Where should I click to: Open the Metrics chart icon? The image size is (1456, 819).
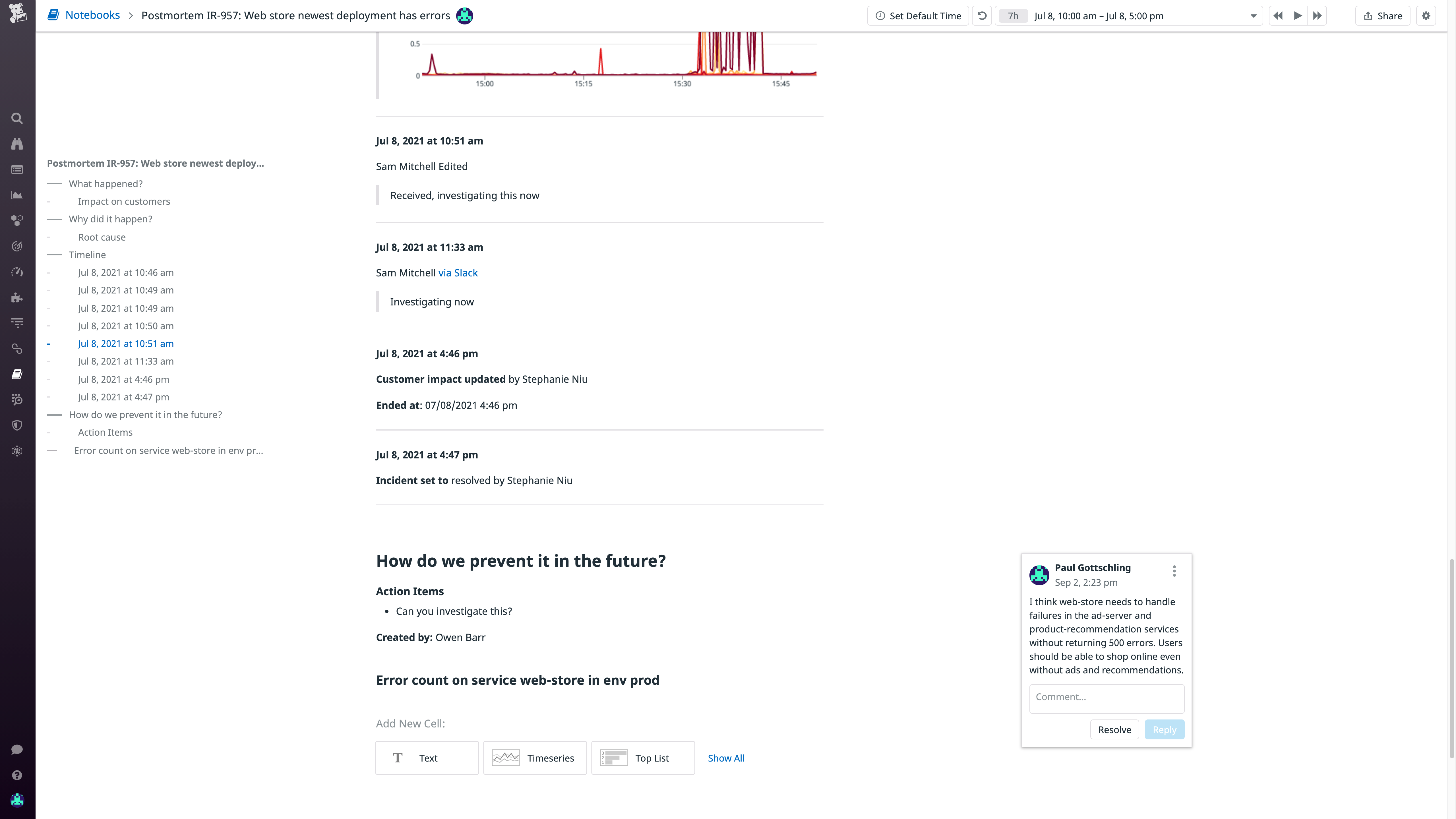tap(17, 195)
